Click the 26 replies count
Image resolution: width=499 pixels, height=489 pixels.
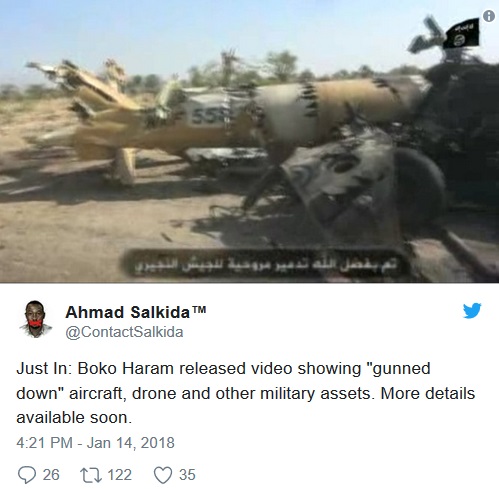click(x=51, y=475)
